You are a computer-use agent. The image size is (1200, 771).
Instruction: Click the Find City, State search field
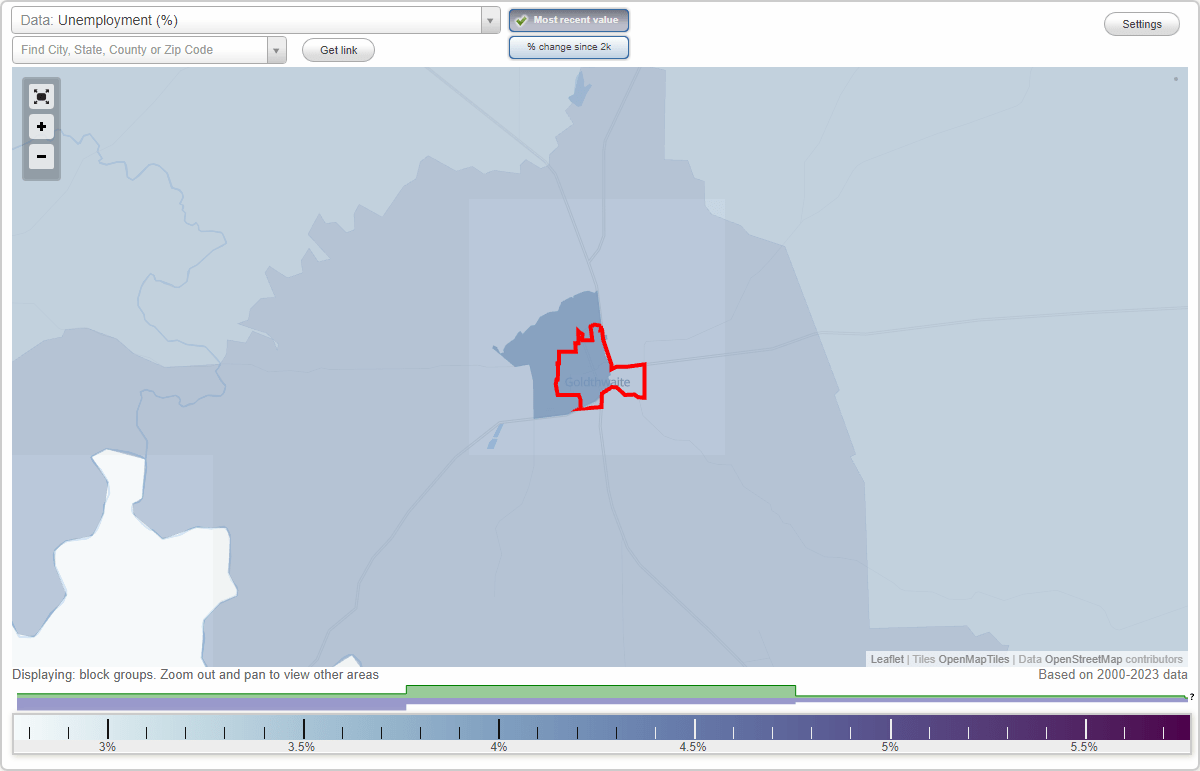coord(140,48)
